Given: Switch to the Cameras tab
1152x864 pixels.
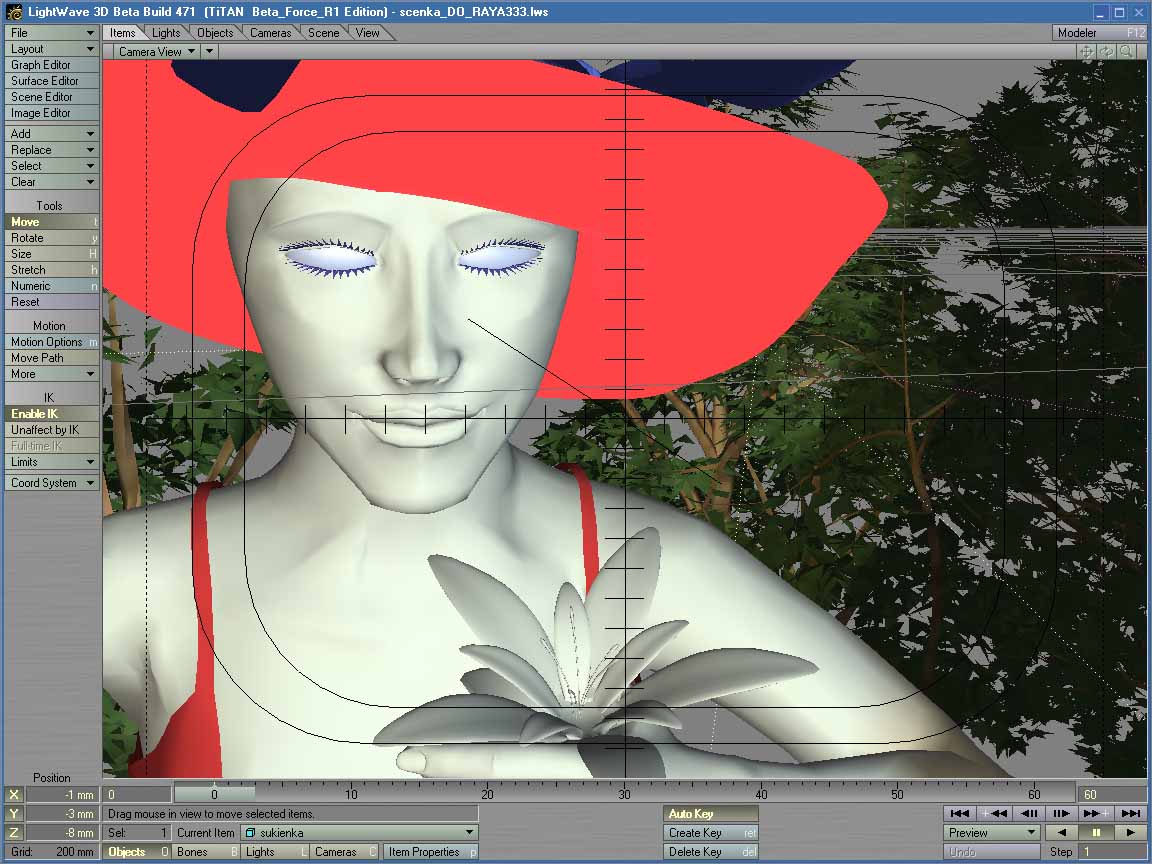Looking at the screenshot, I should pos(270,32).
